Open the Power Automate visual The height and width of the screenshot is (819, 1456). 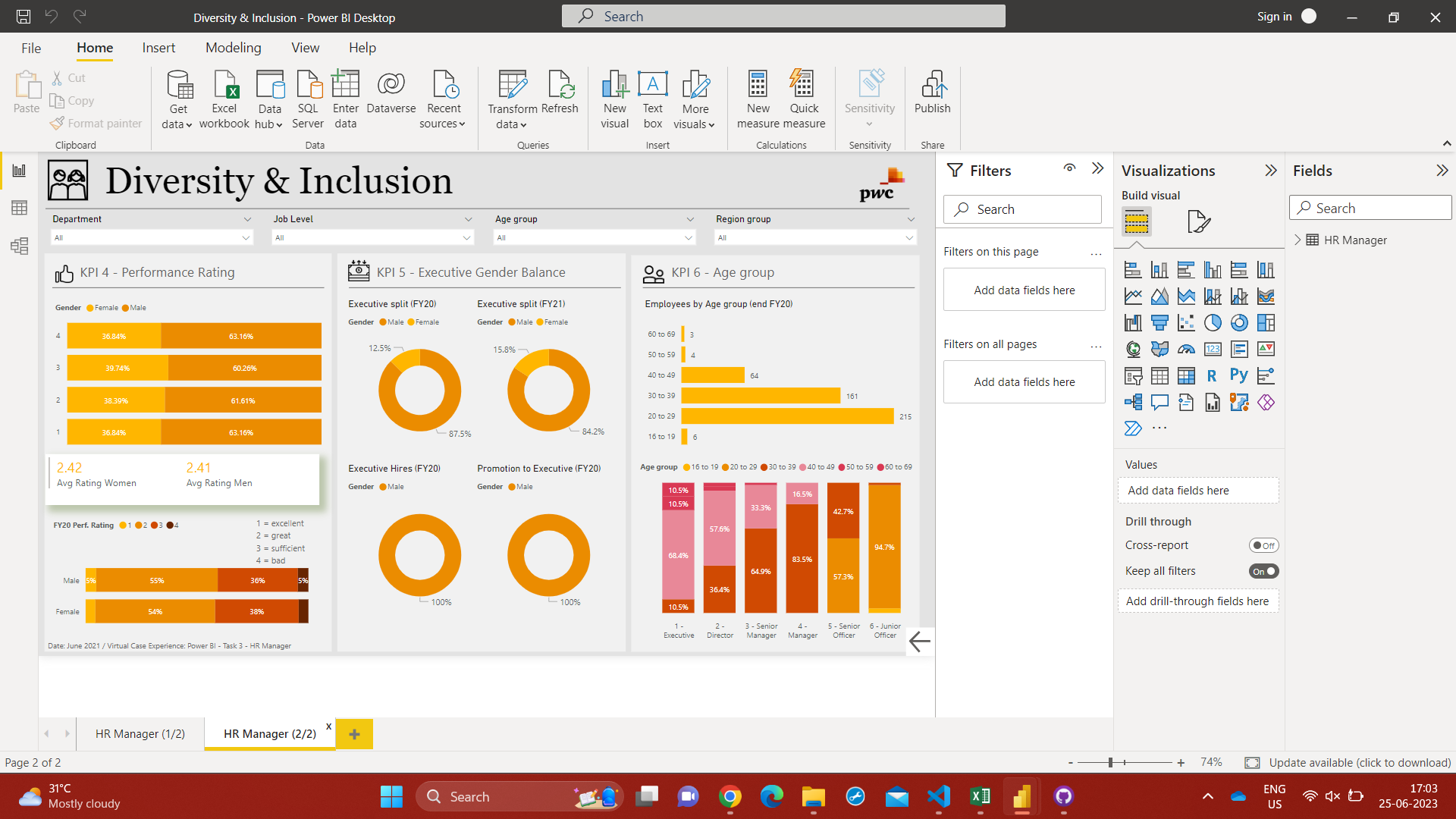pos(1133,428)
